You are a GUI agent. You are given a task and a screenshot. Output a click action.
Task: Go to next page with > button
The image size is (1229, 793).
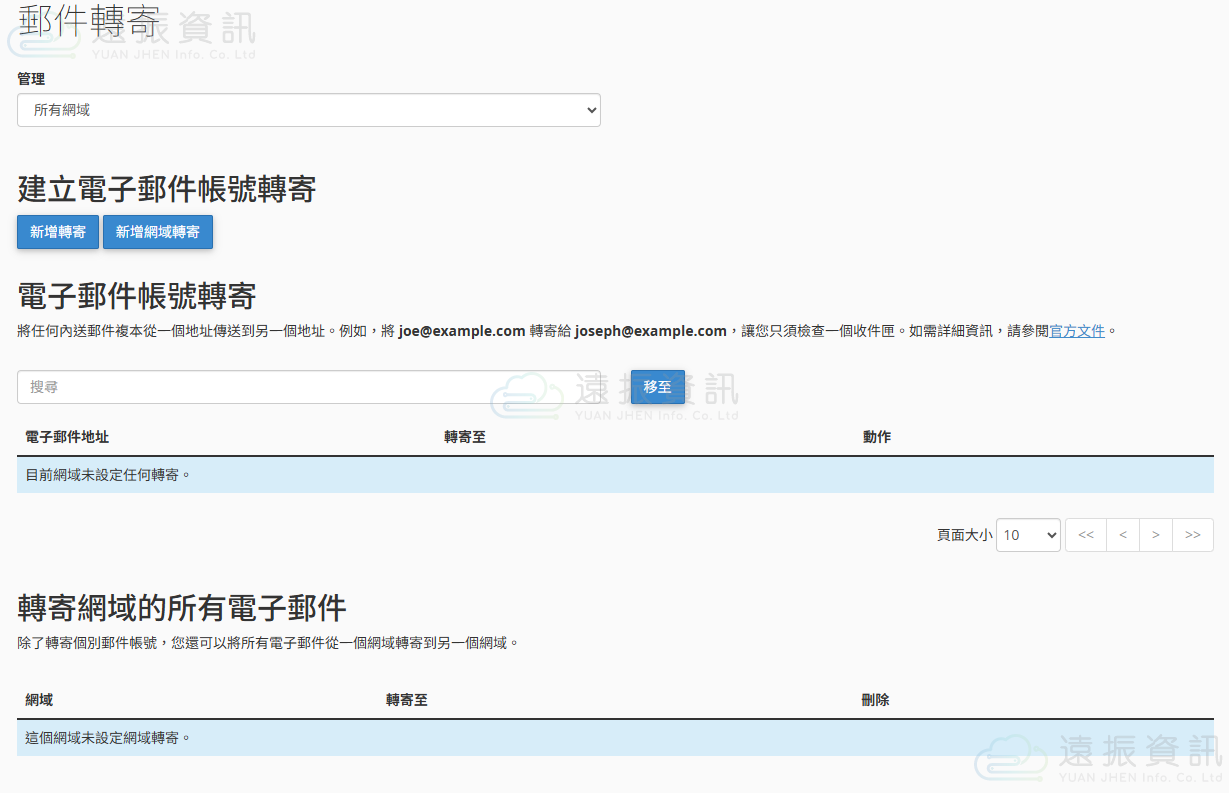pos(1155,535)
